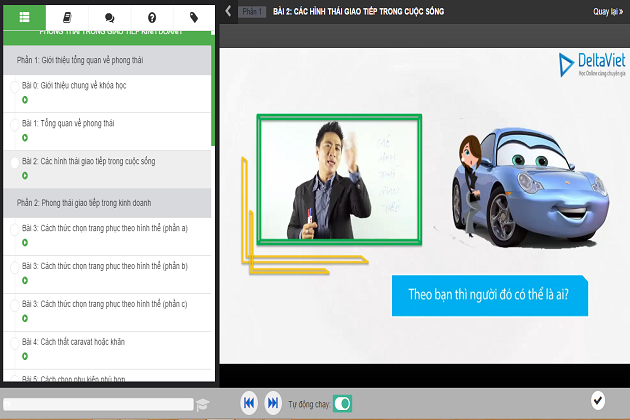Image resolution: width=630 pixels, height=420 pixels.
Task: Click play icon under Bài 3 (phần b)
Action: pyautogui.click(x=25, y=281)
